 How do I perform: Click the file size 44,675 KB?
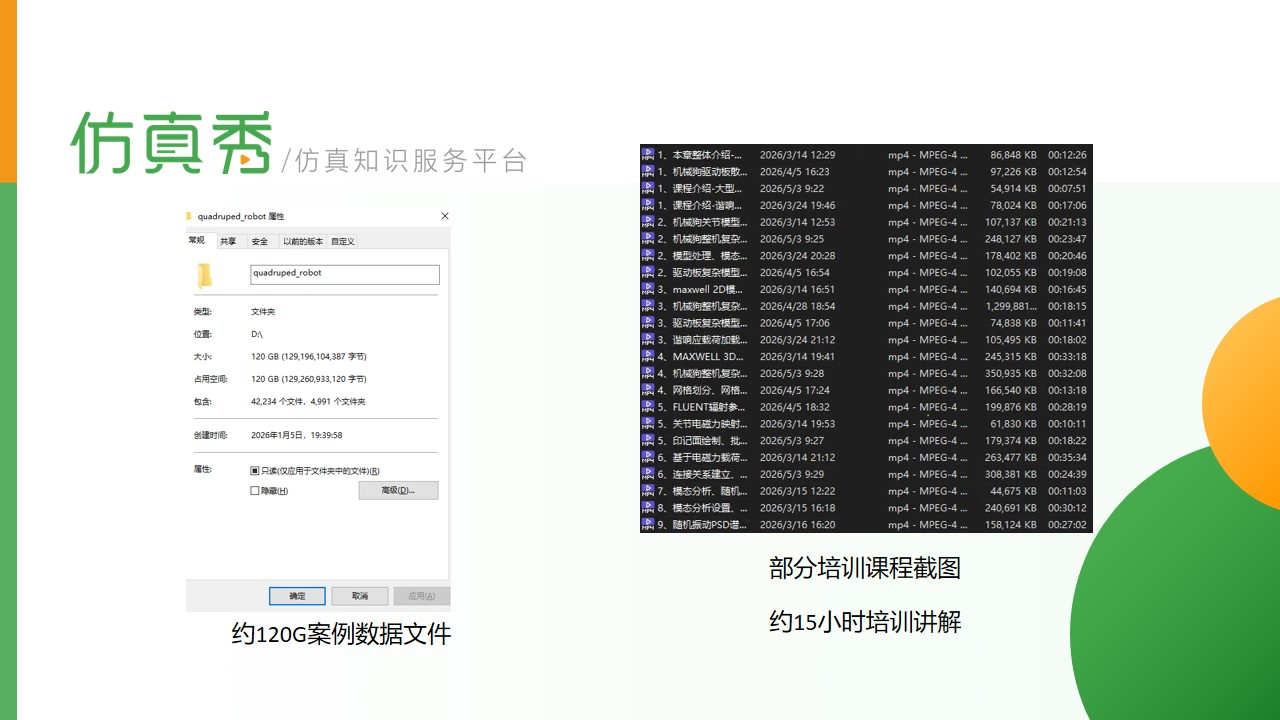pyautogui.click(x=1012, y=491)
